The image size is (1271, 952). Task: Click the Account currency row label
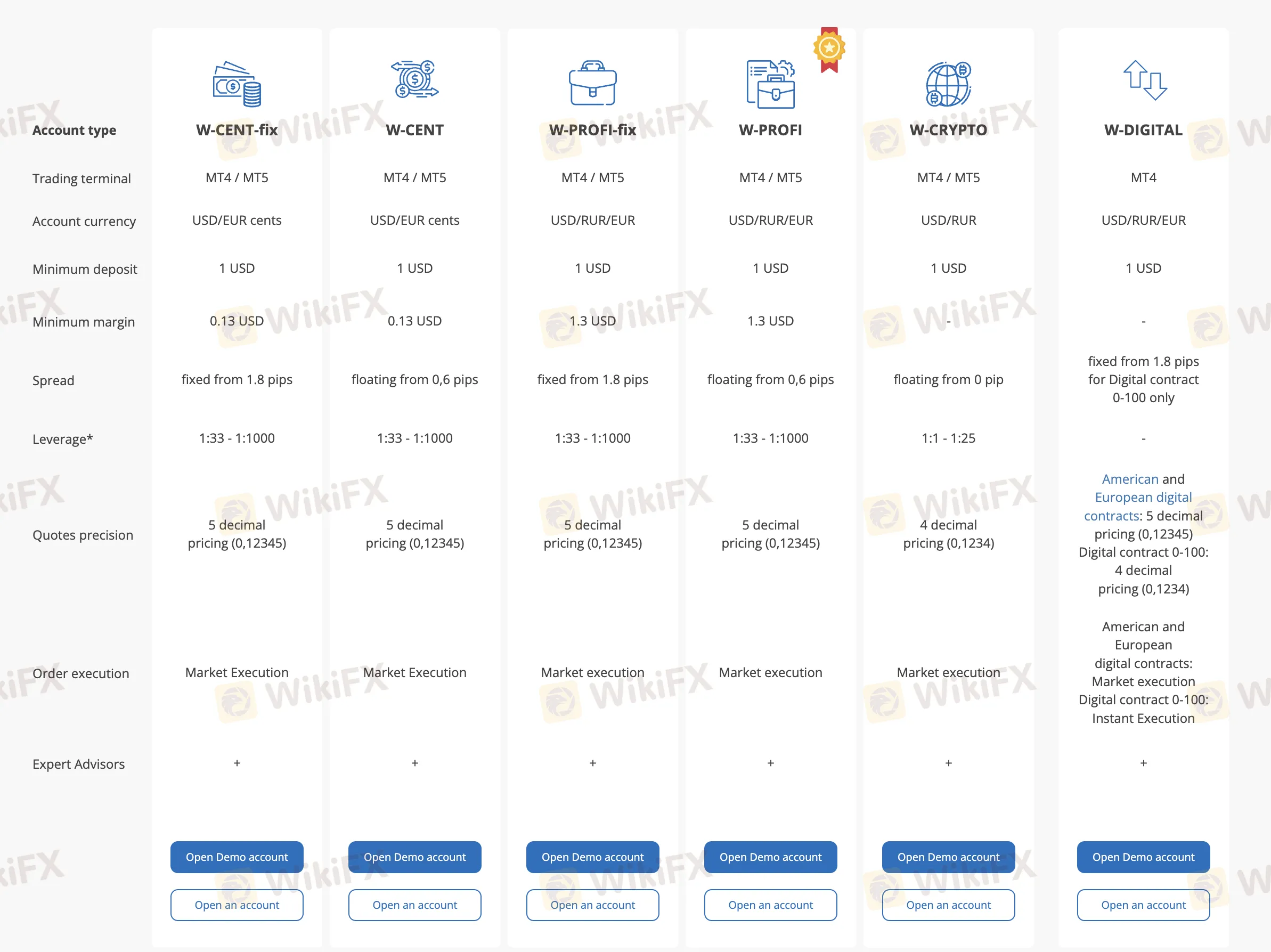[x=84, y=221]
